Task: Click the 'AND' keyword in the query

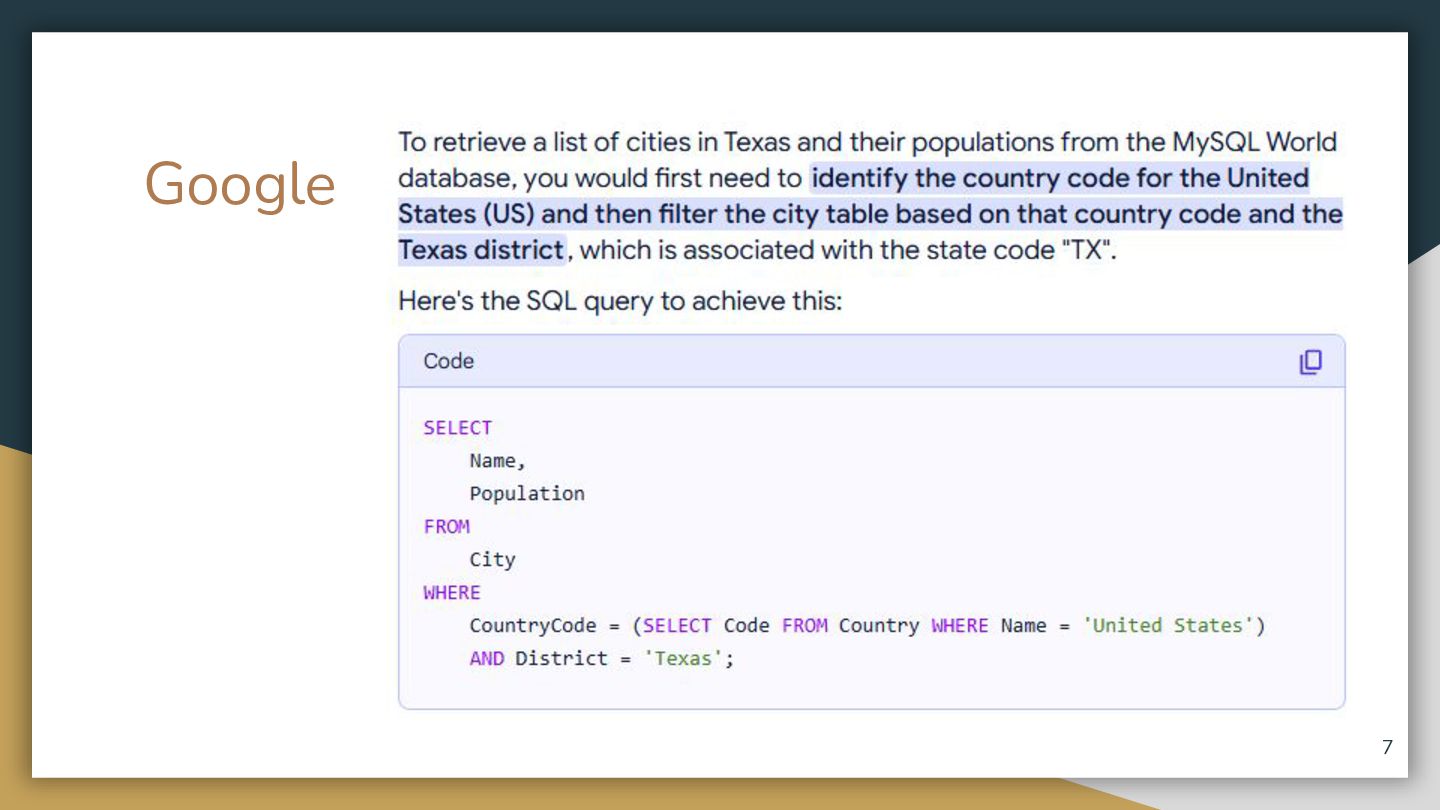Action: click(487, 658)
